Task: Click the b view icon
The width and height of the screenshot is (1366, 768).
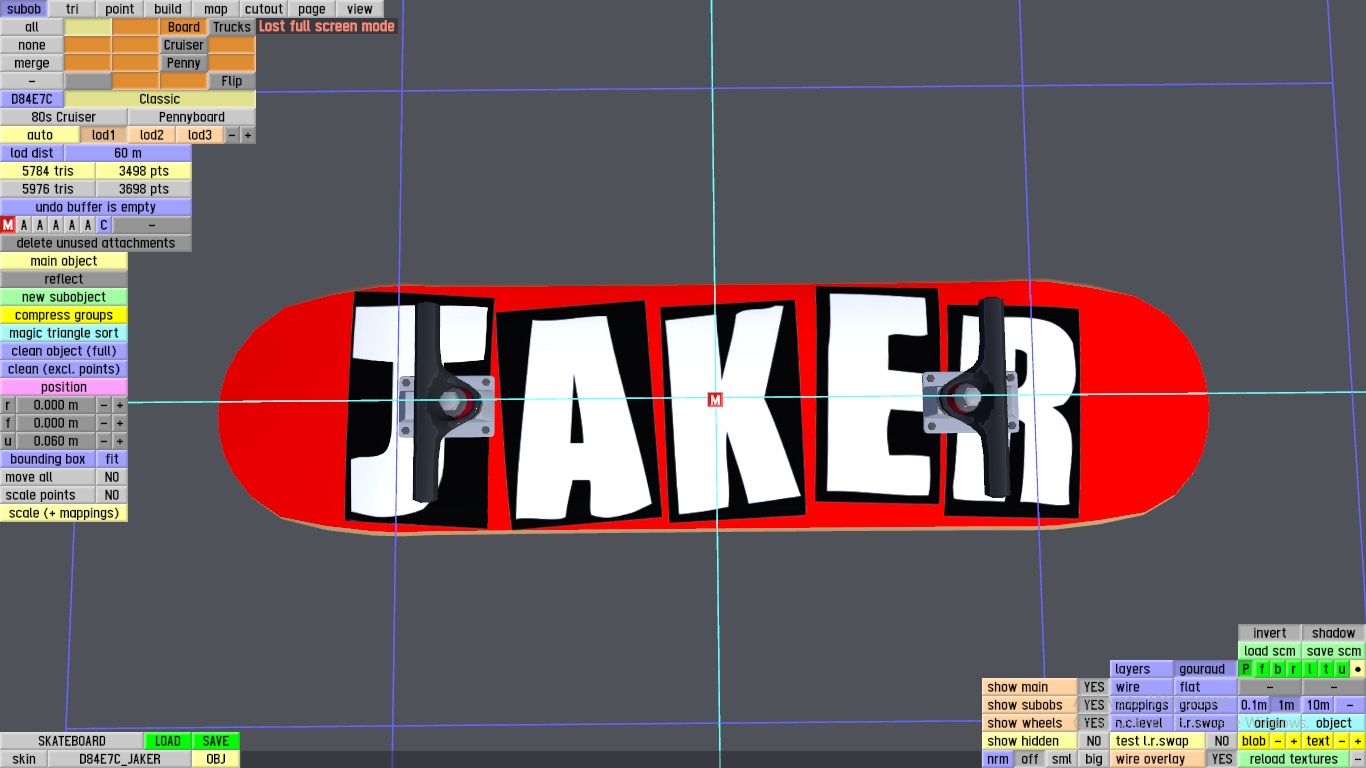Action: click(1278, 669)
